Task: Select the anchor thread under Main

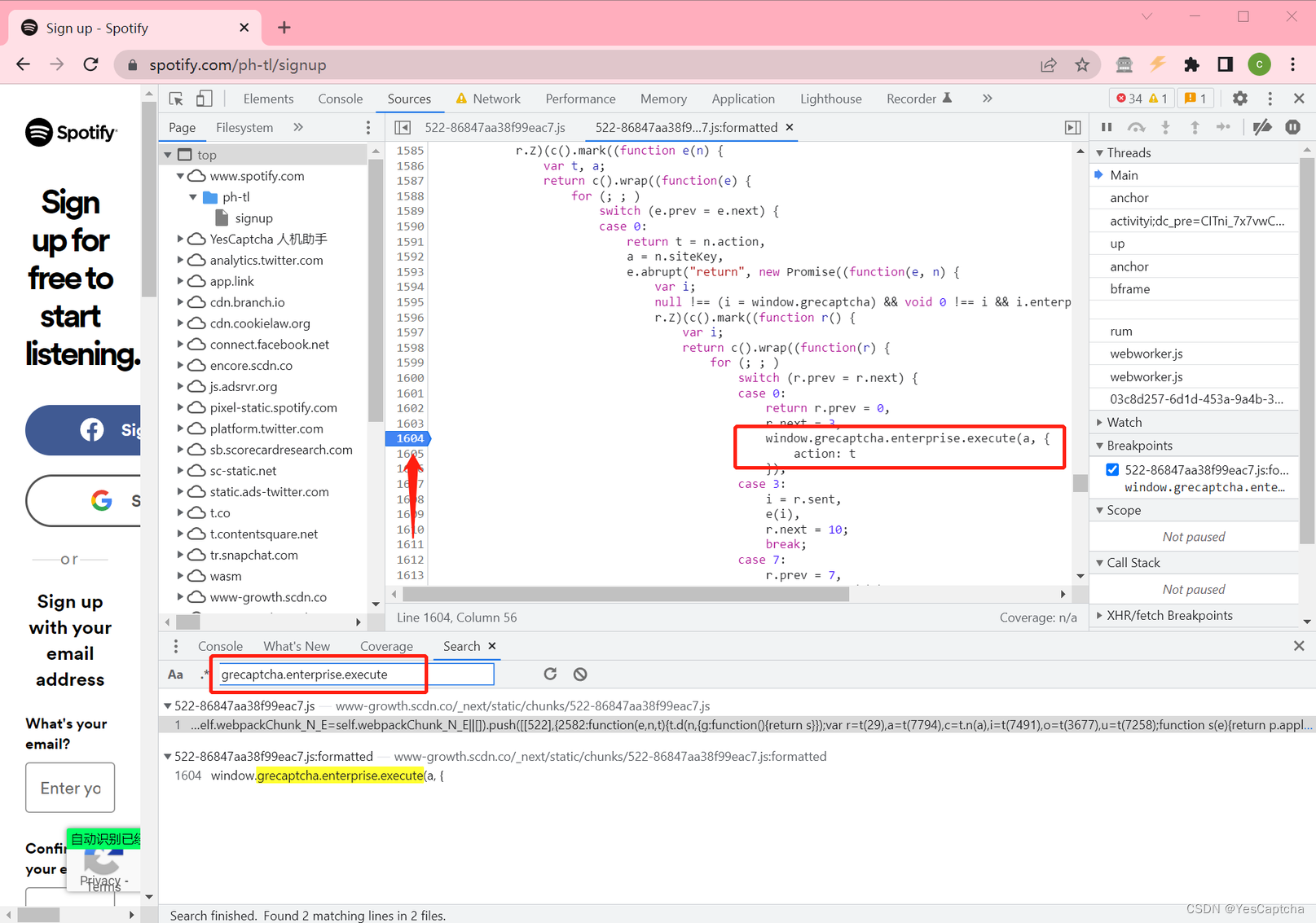Action: (1129, 198)
